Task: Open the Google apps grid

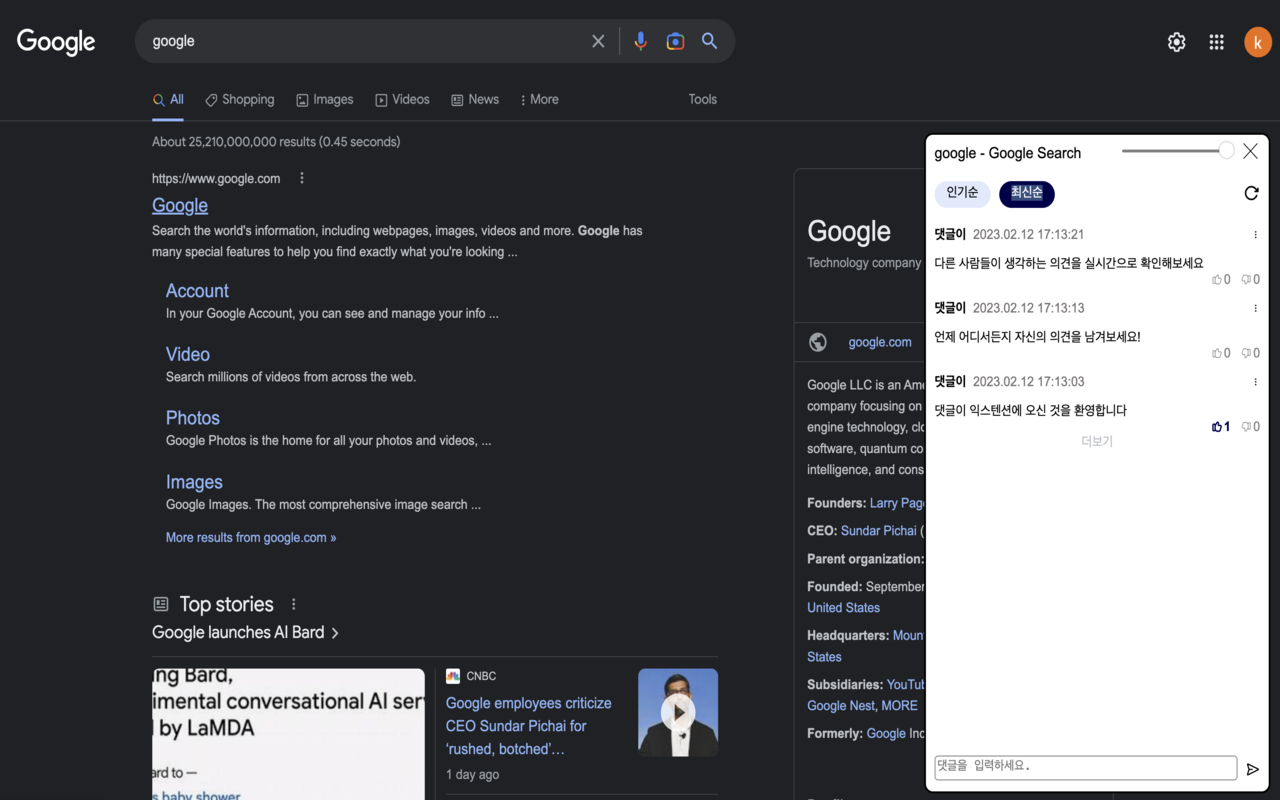Action: [x=1217, y=42]
